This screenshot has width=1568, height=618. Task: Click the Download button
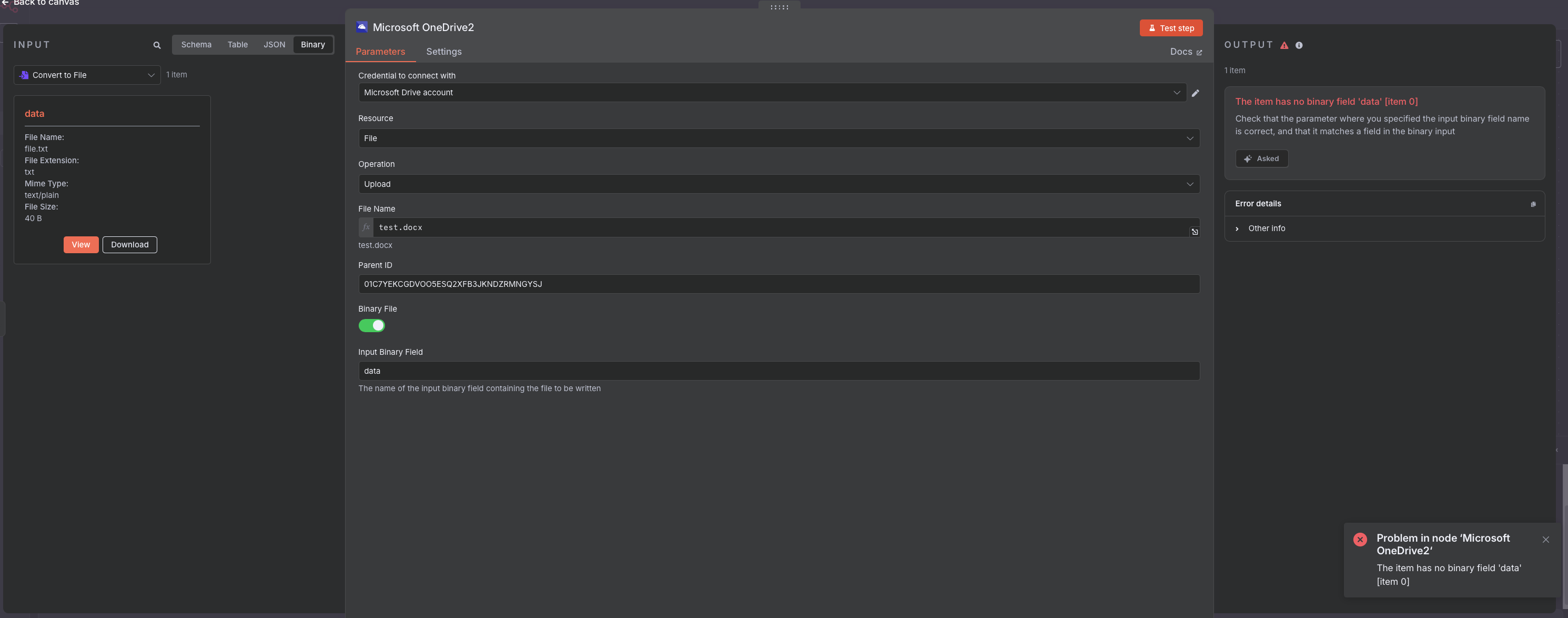[x=129, y=245]
